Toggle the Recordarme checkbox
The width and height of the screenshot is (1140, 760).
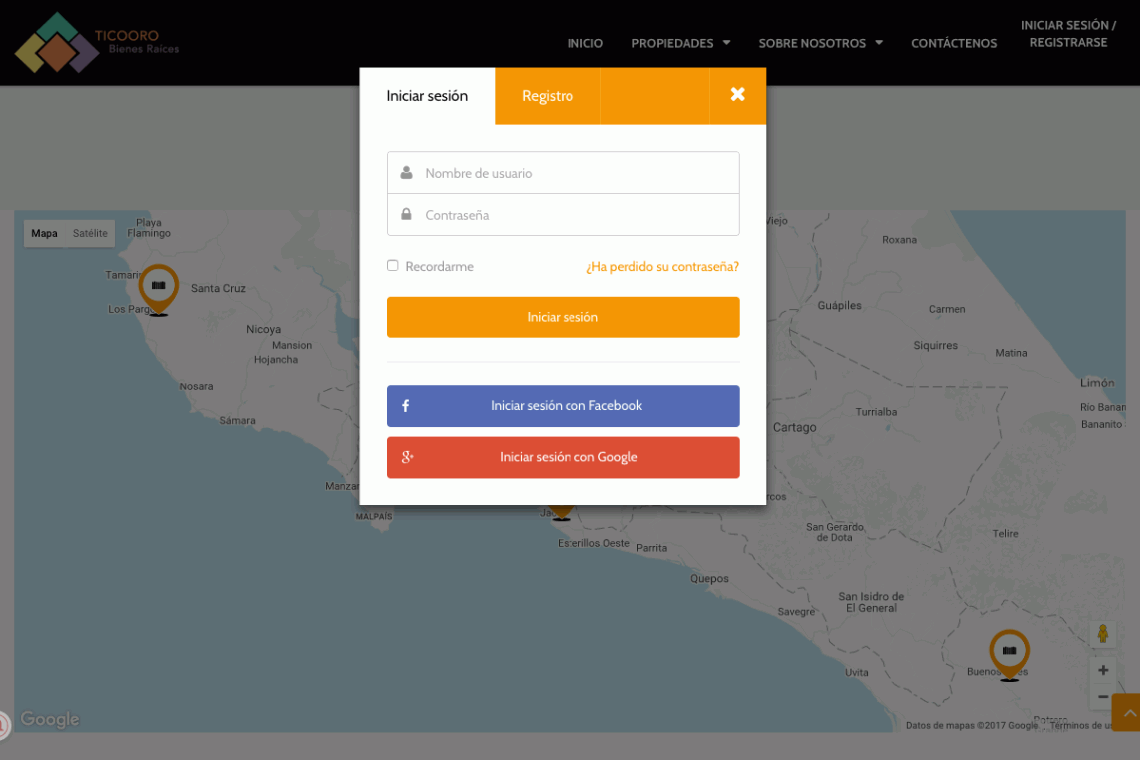pyautogui.click(x=393, y=266)
